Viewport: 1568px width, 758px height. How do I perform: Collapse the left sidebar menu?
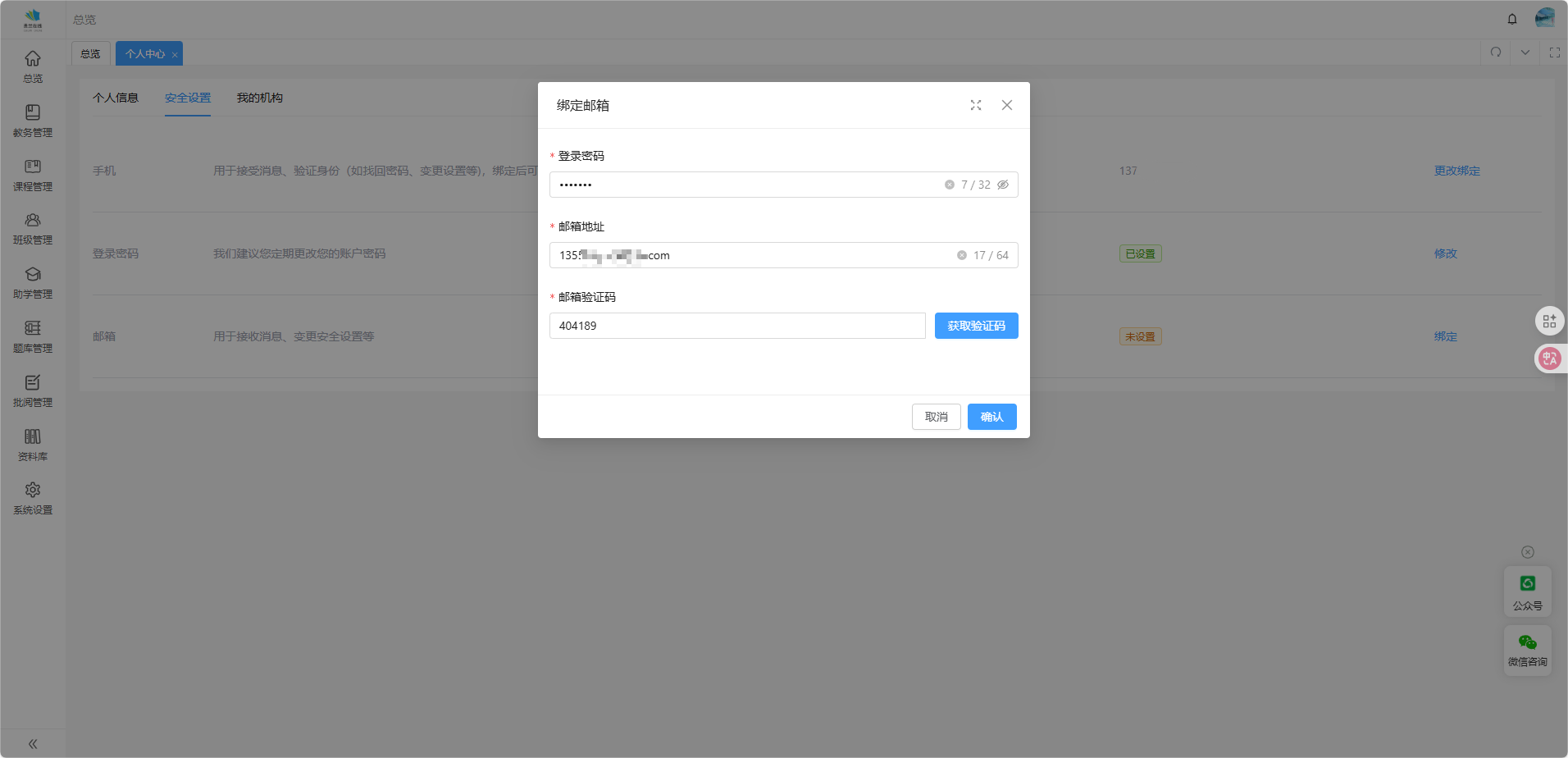(33, 744)
